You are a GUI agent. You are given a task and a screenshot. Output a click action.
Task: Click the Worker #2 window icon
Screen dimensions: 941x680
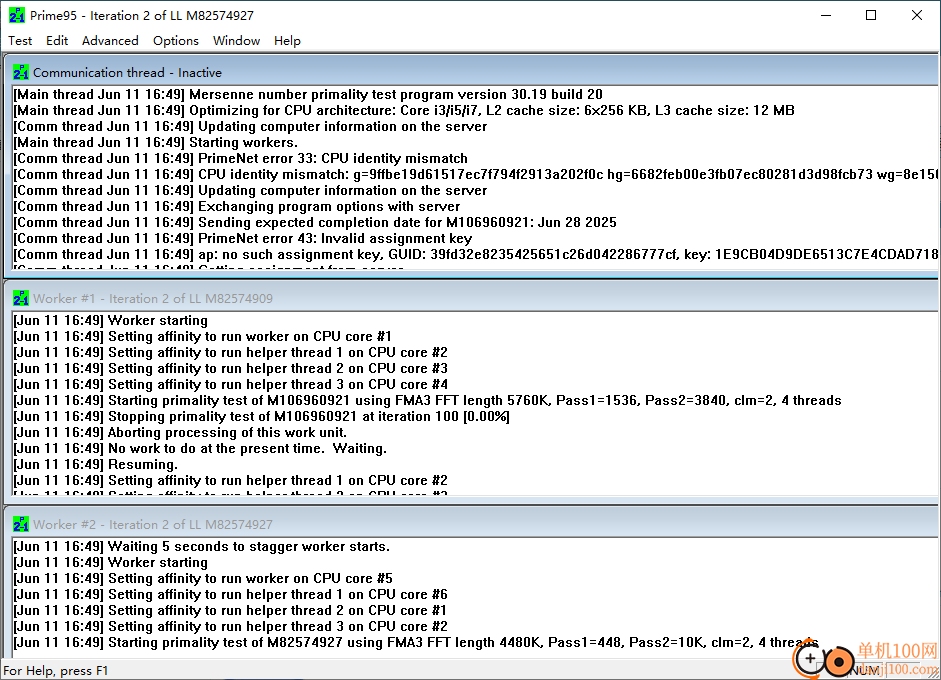point(21,525)
